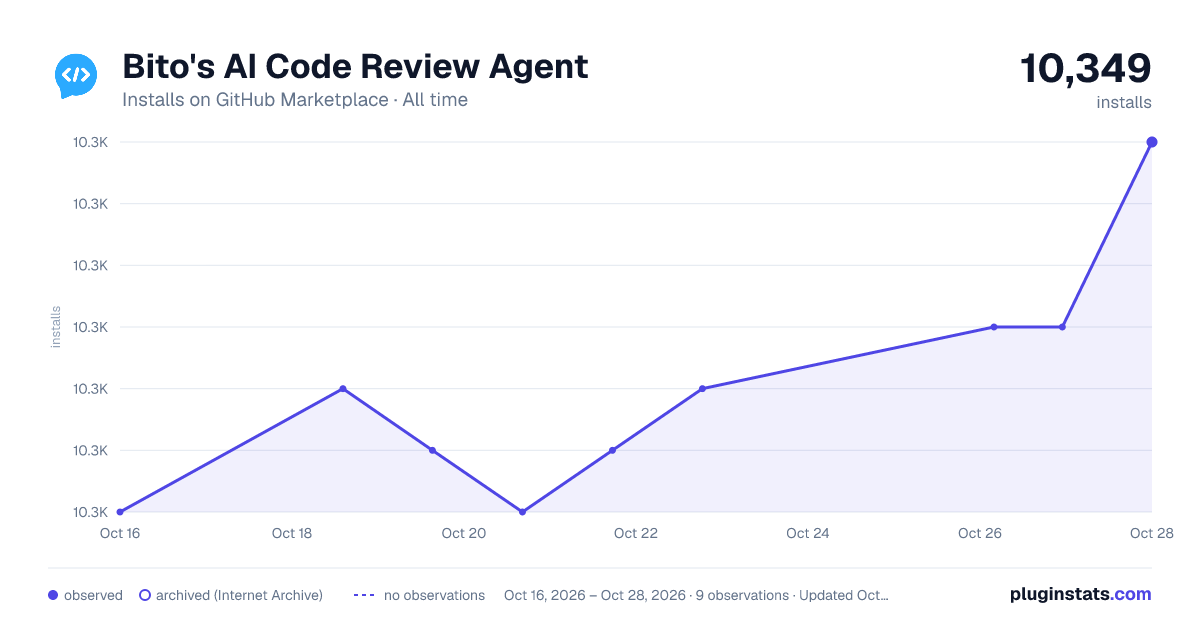Click the "Oct 26" axis label

click(x=980, y=533)
